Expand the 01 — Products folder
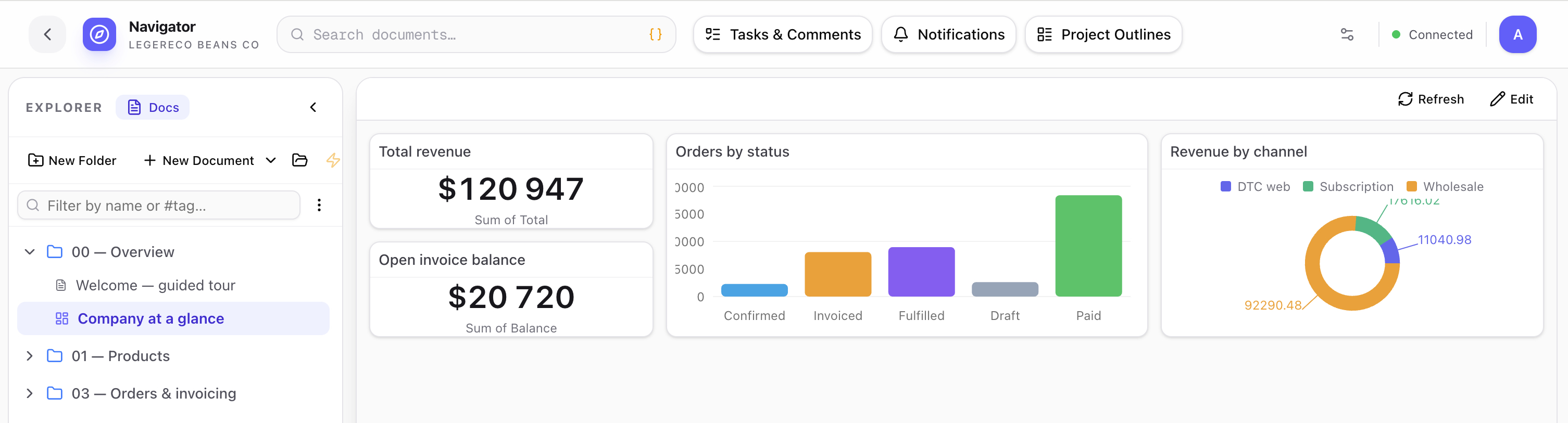Screen dimensions: 1568x423 click(x=29, y=356)
